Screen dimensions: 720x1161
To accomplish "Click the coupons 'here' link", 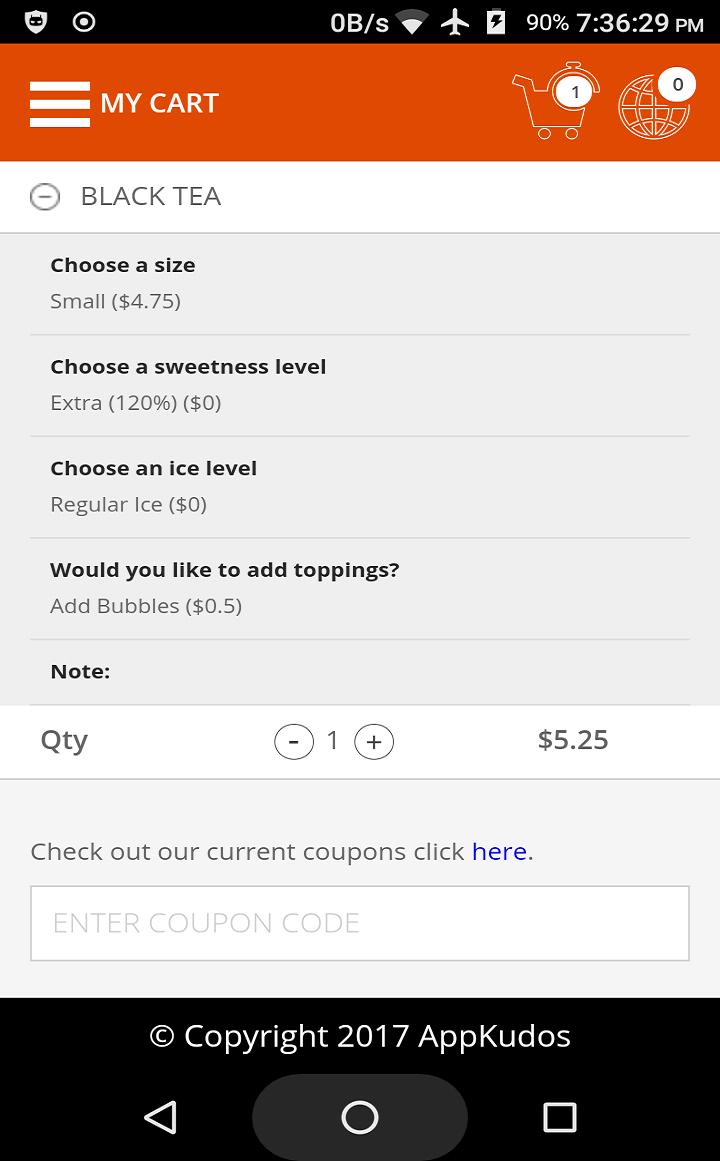I will coord(499,851).
